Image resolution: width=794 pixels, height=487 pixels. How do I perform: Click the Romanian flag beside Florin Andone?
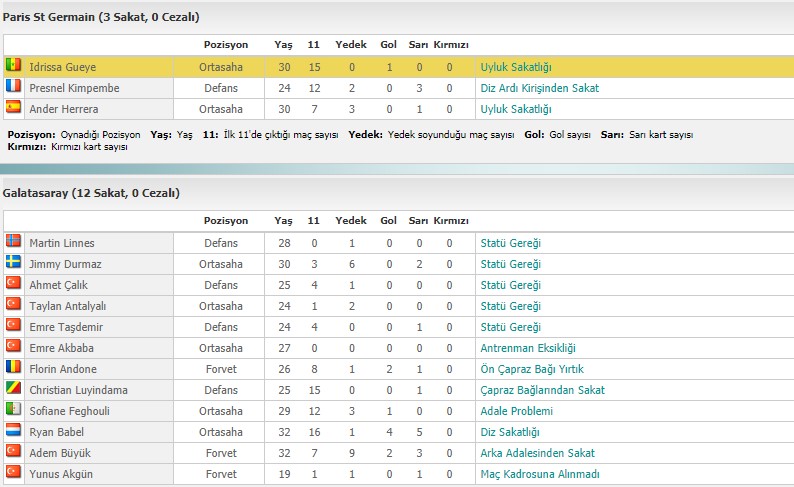[14, 367]
